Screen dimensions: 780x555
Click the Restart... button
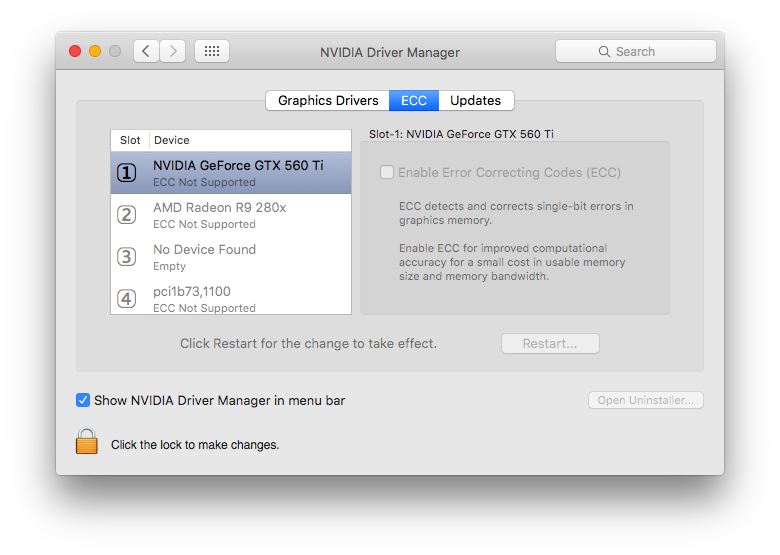[550, 344]
